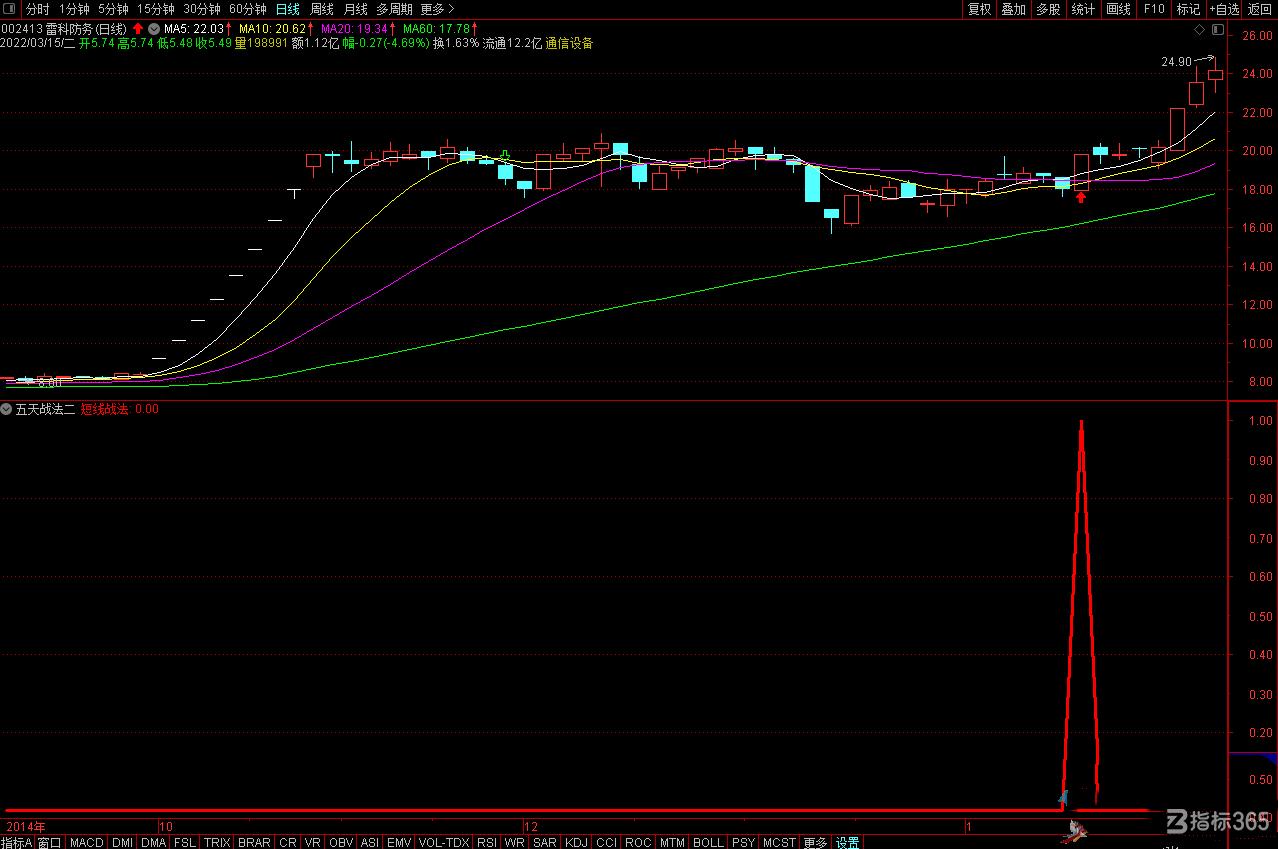Click the MA10: 20.62 label

tap(271, 29)
